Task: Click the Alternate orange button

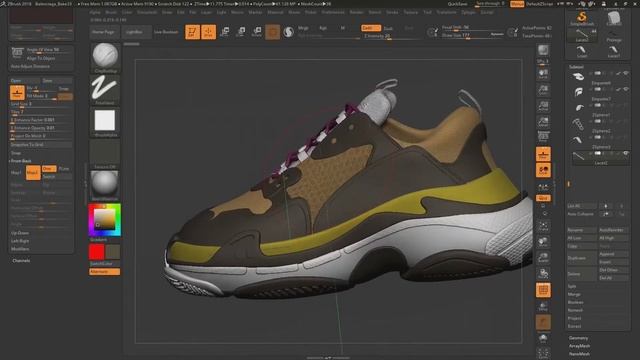Action: (104, 271)
